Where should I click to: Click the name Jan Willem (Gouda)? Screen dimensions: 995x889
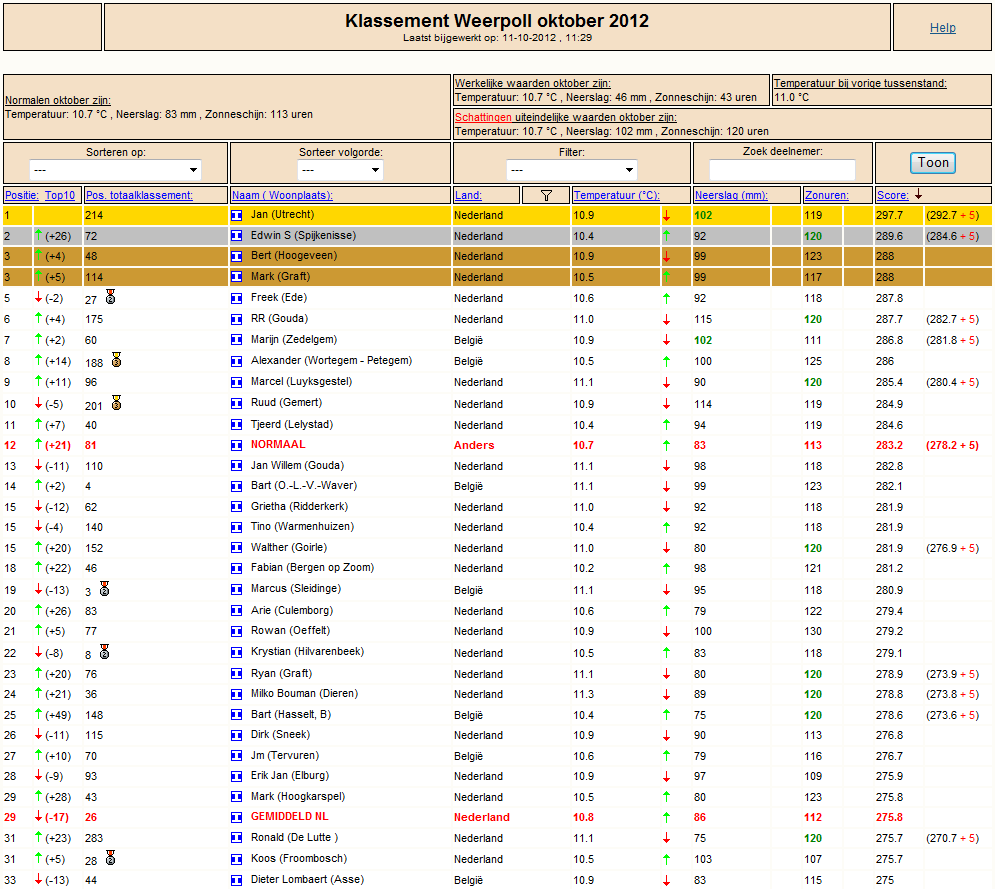point(297,465)
